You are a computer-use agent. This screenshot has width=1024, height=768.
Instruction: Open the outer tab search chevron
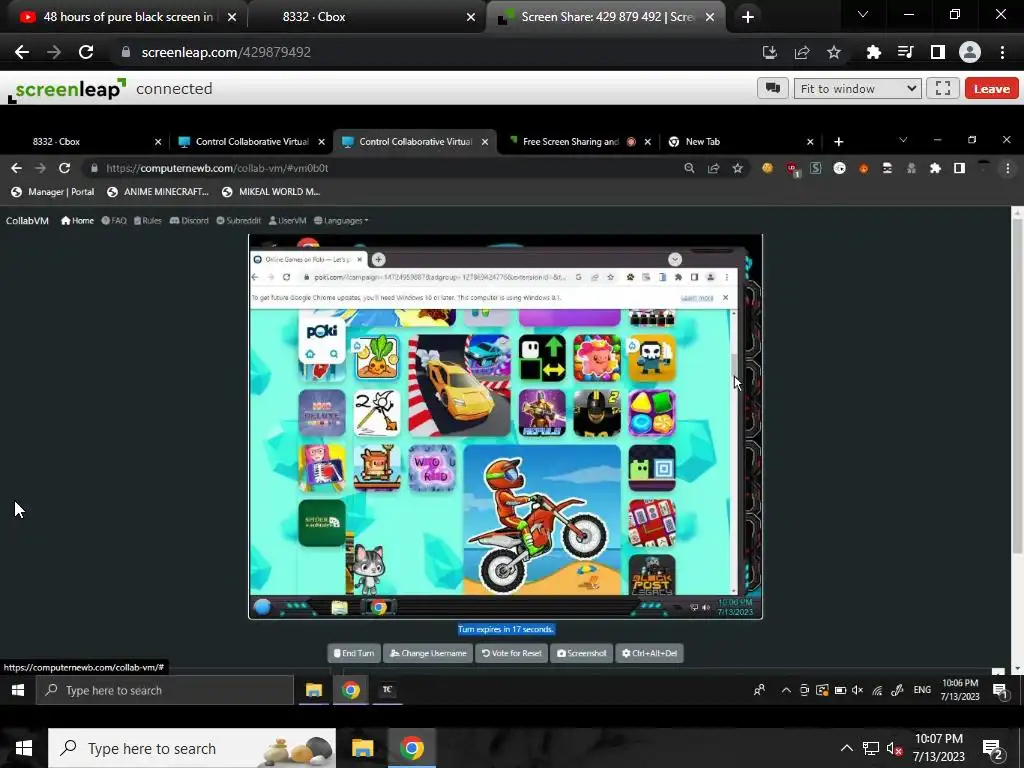[x=863, y=14]
